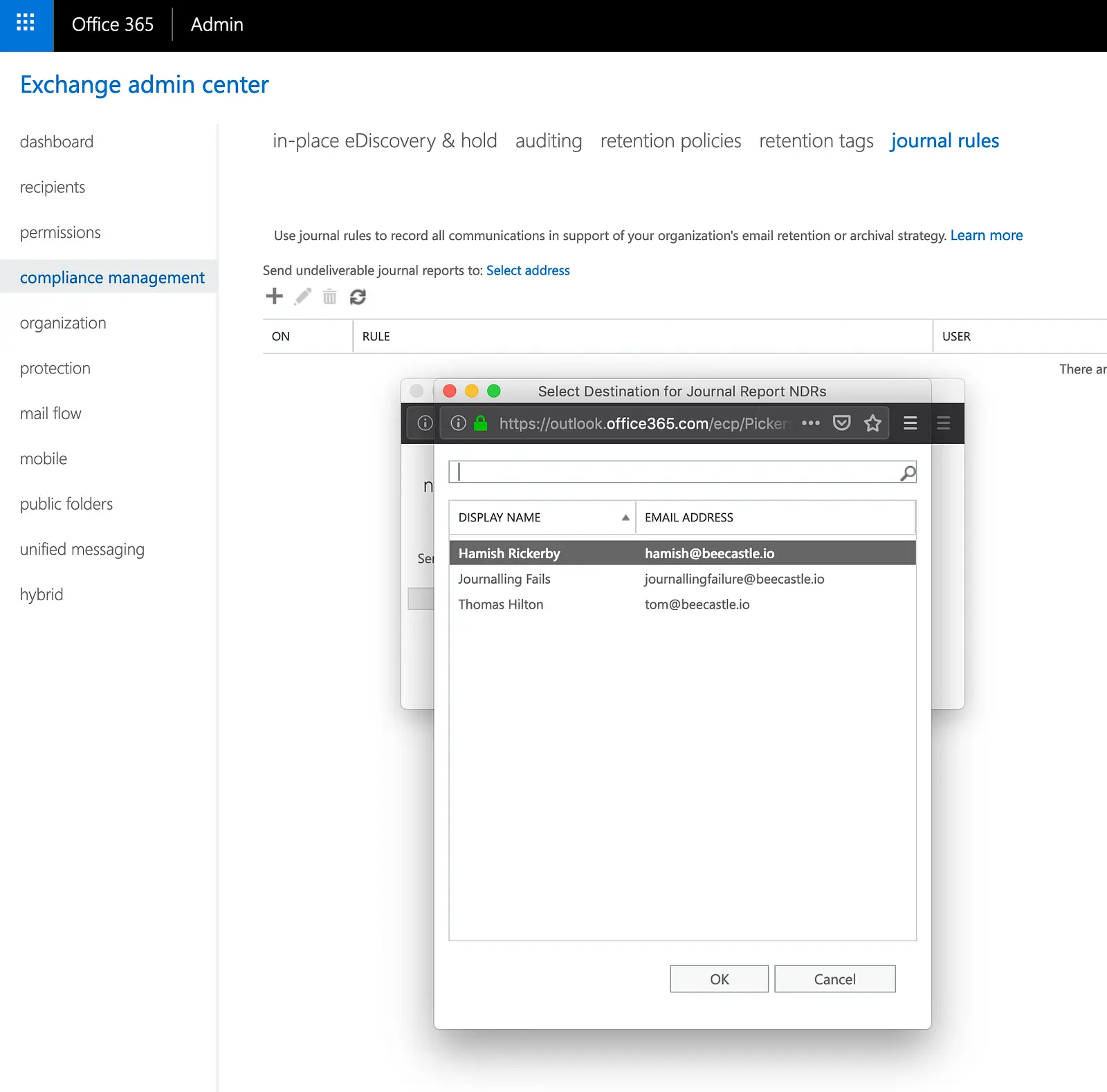
Task: Click the hamish@beecastle.io email address
Action: click(x=710, y=553)
